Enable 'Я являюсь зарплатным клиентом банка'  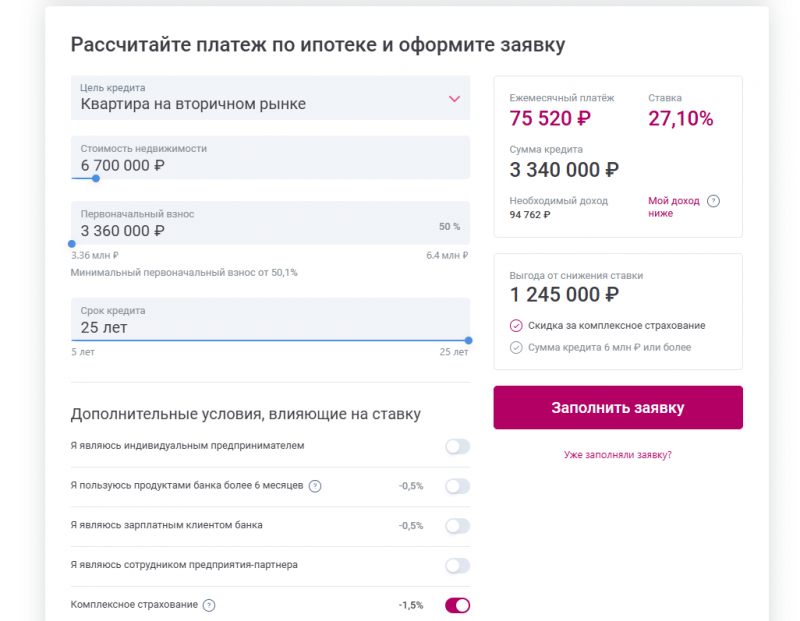456,526
